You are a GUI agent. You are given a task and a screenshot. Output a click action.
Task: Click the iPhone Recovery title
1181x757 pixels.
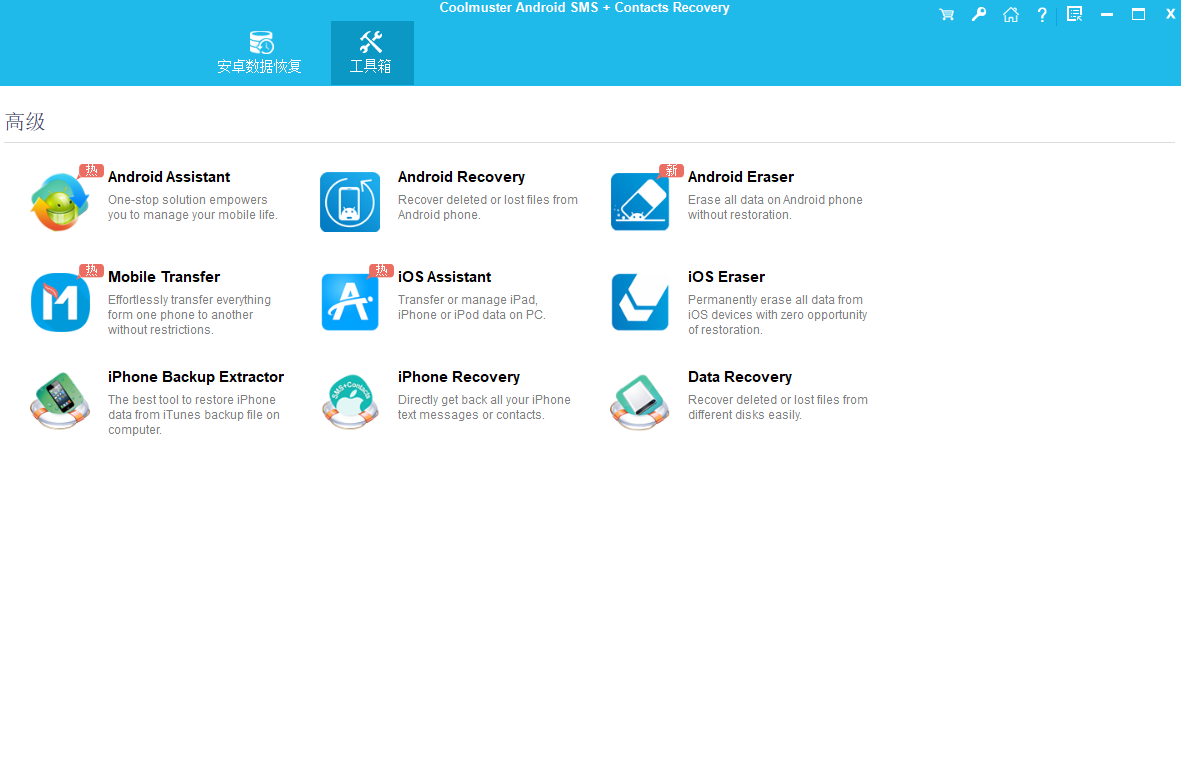459,377
